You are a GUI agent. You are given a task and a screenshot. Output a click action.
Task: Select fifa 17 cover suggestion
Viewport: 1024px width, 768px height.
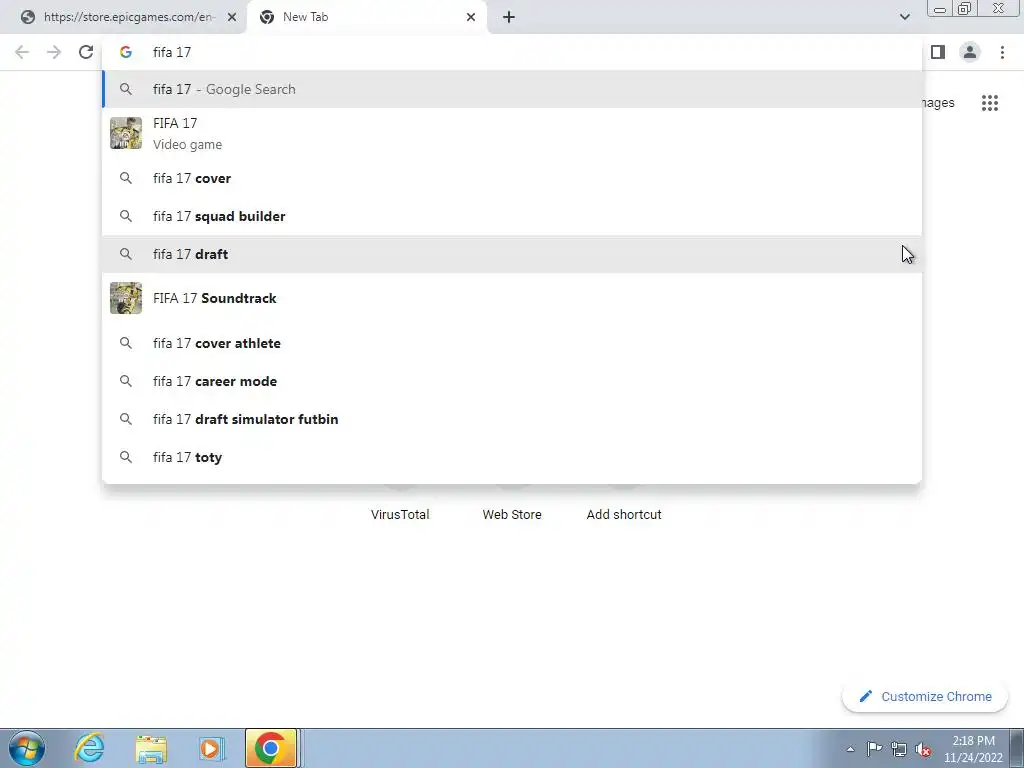coord(512,178)
